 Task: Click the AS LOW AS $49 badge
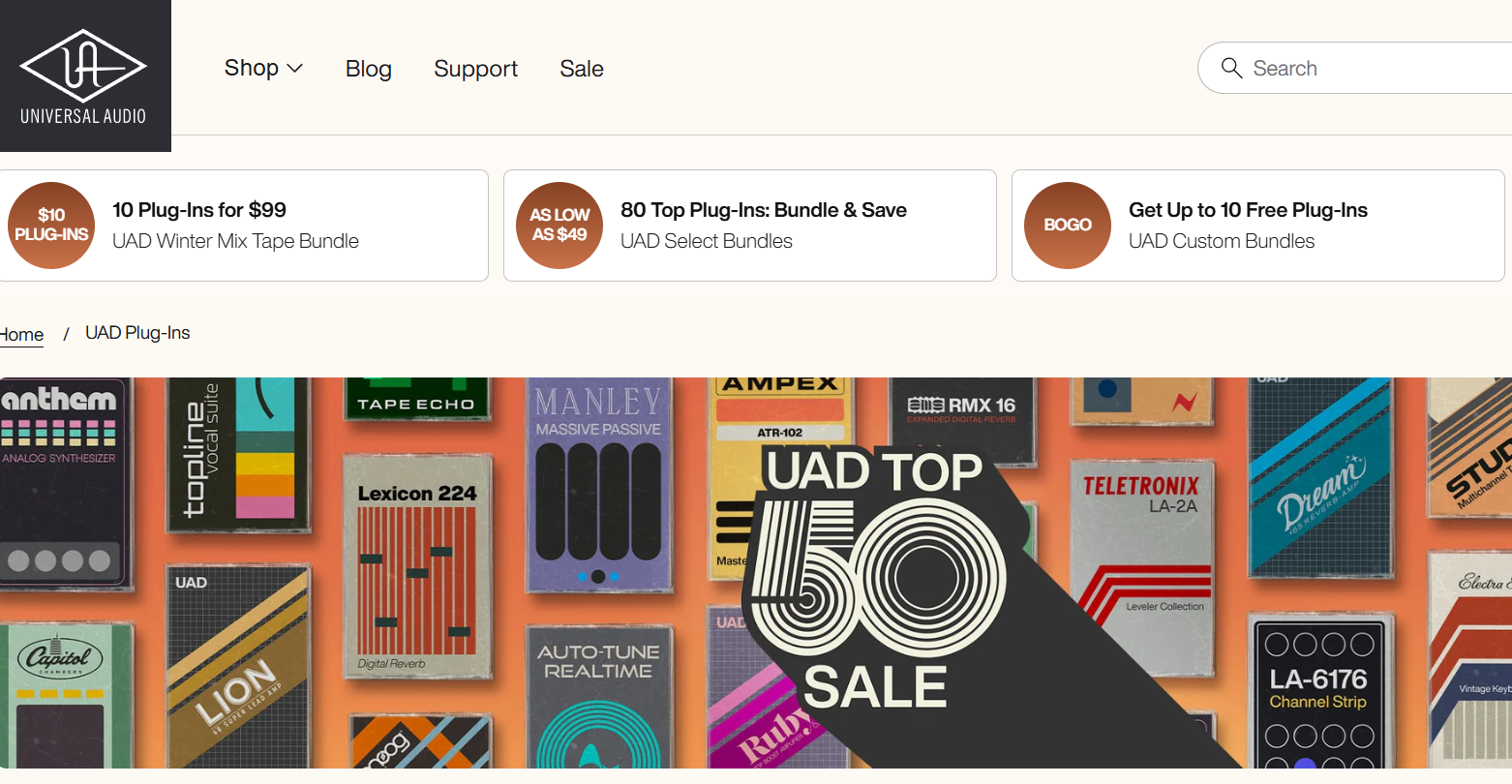pos(559,225)
